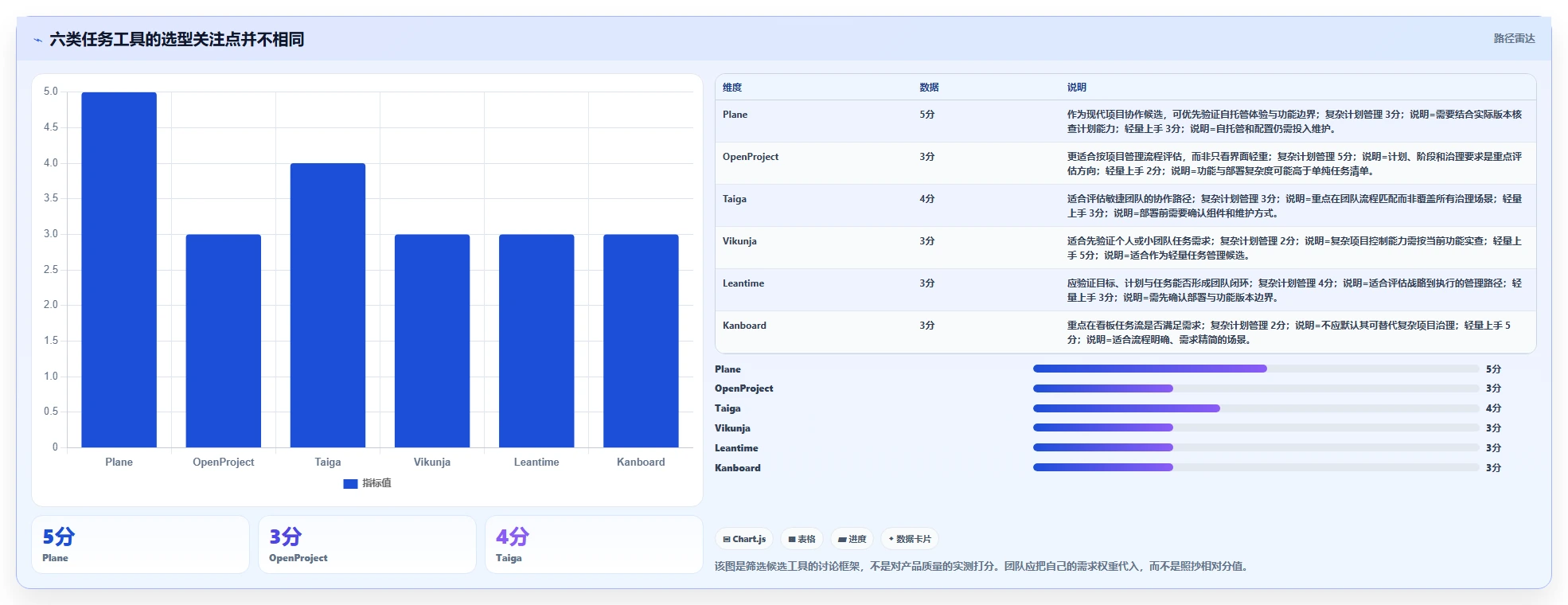Click the Taiga 4分 summary card
This screenshot has width=1568, height=605.
point(594,544)
